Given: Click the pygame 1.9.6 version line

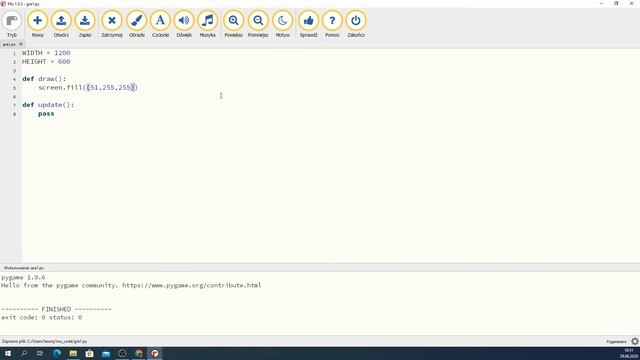Looking at the screenshot, I should pyautogui.click(x=23, y=278).
